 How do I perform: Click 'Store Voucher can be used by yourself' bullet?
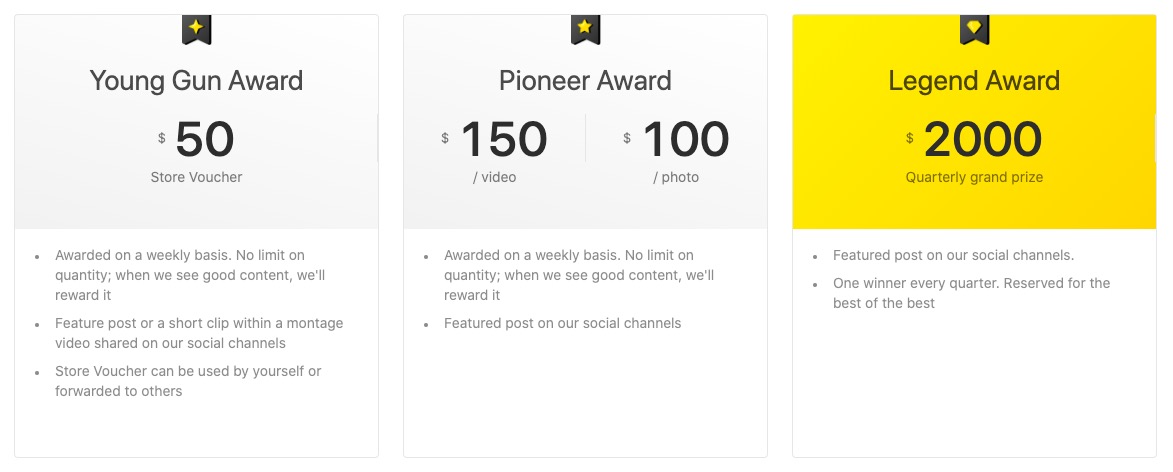(x=188, y=381)
